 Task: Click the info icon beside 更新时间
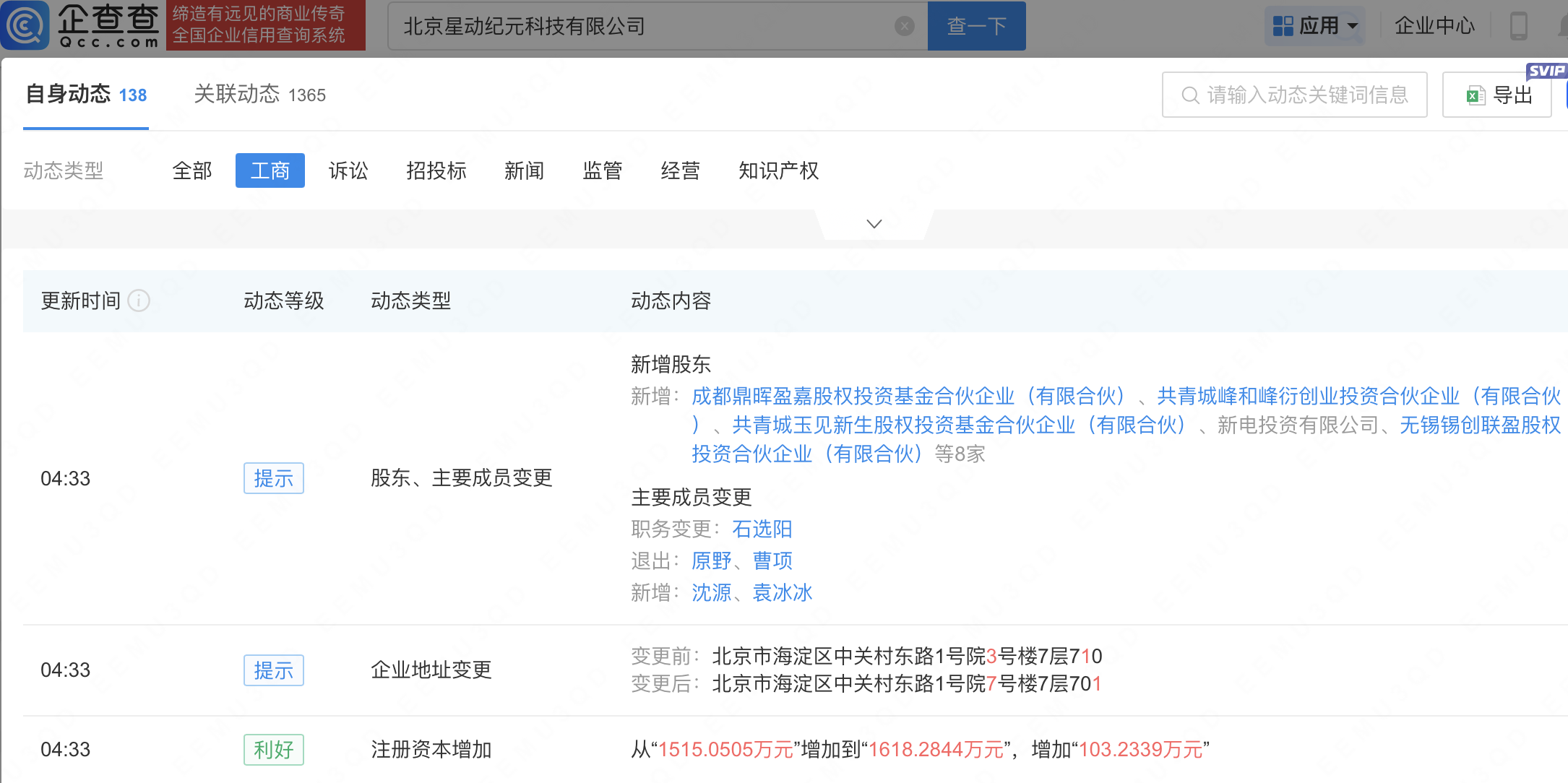(x=139, y=300)
